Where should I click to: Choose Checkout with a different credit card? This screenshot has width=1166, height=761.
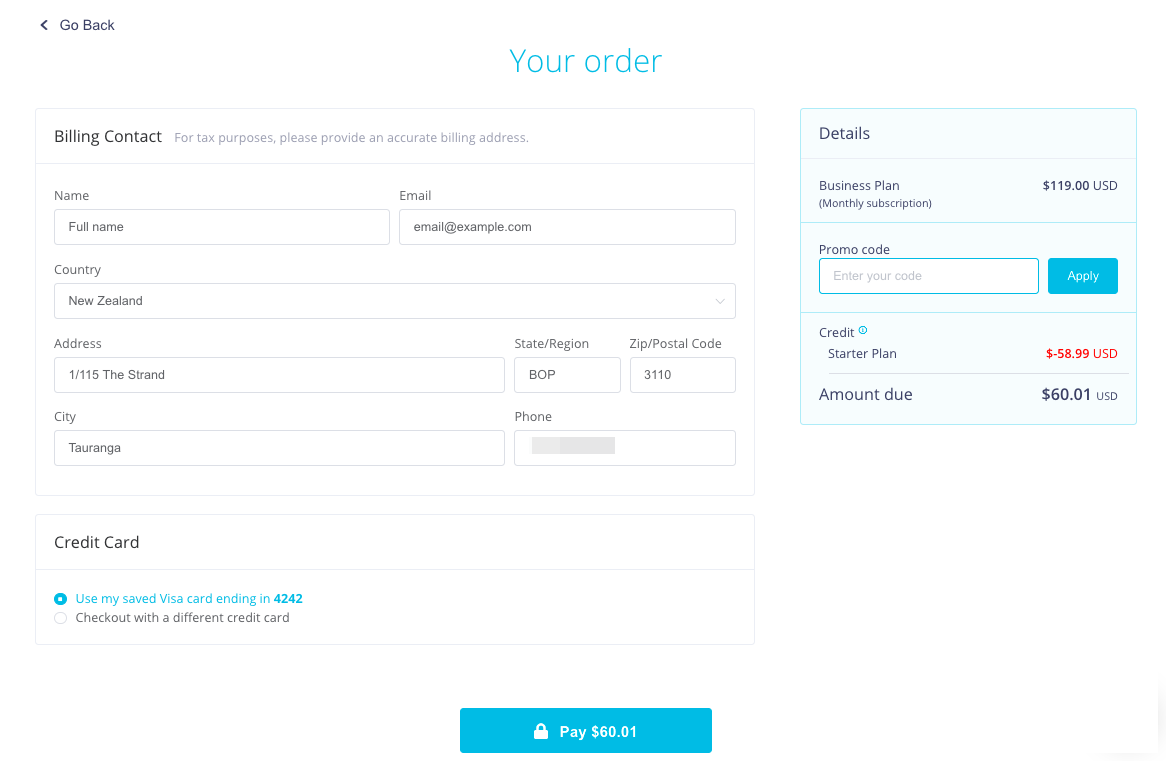(x=61, y=618)
